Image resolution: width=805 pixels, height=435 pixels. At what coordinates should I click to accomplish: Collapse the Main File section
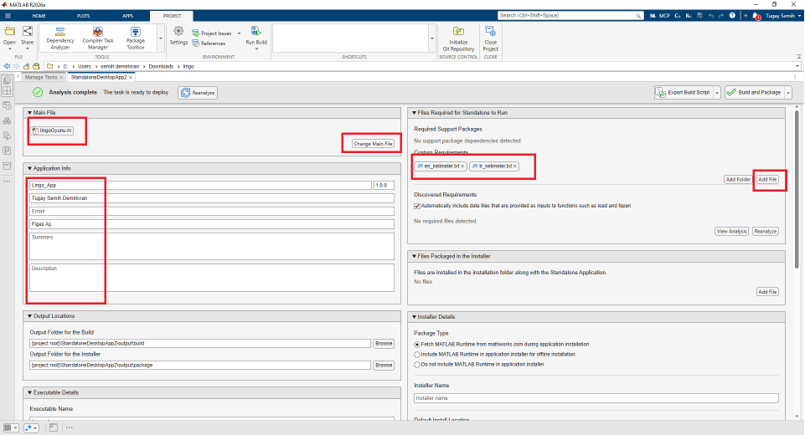[30, 112]
